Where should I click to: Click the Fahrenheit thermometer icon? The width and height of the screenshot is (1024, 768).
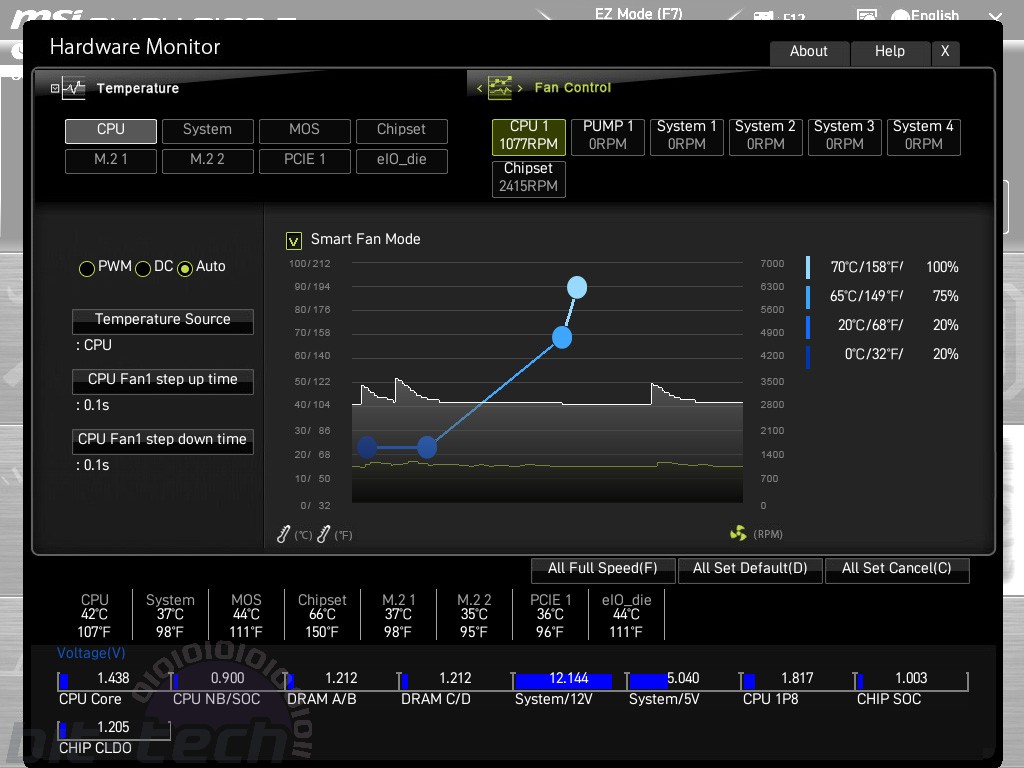point(323,534)
